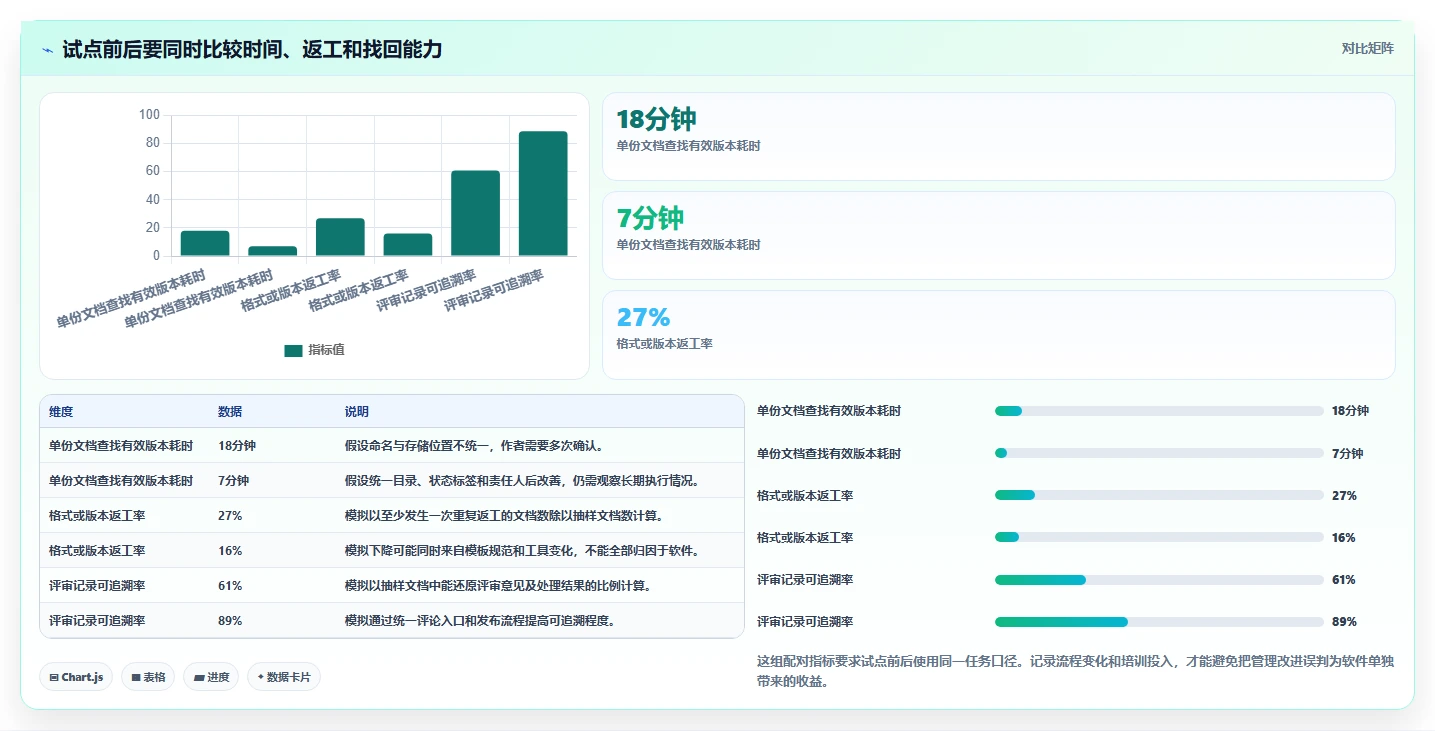Viewport: 1435px width, 731px height.
Task: Click the 评审记录可追溯率 dimension cell in the 61% table row
Action: tap(97, 586)
